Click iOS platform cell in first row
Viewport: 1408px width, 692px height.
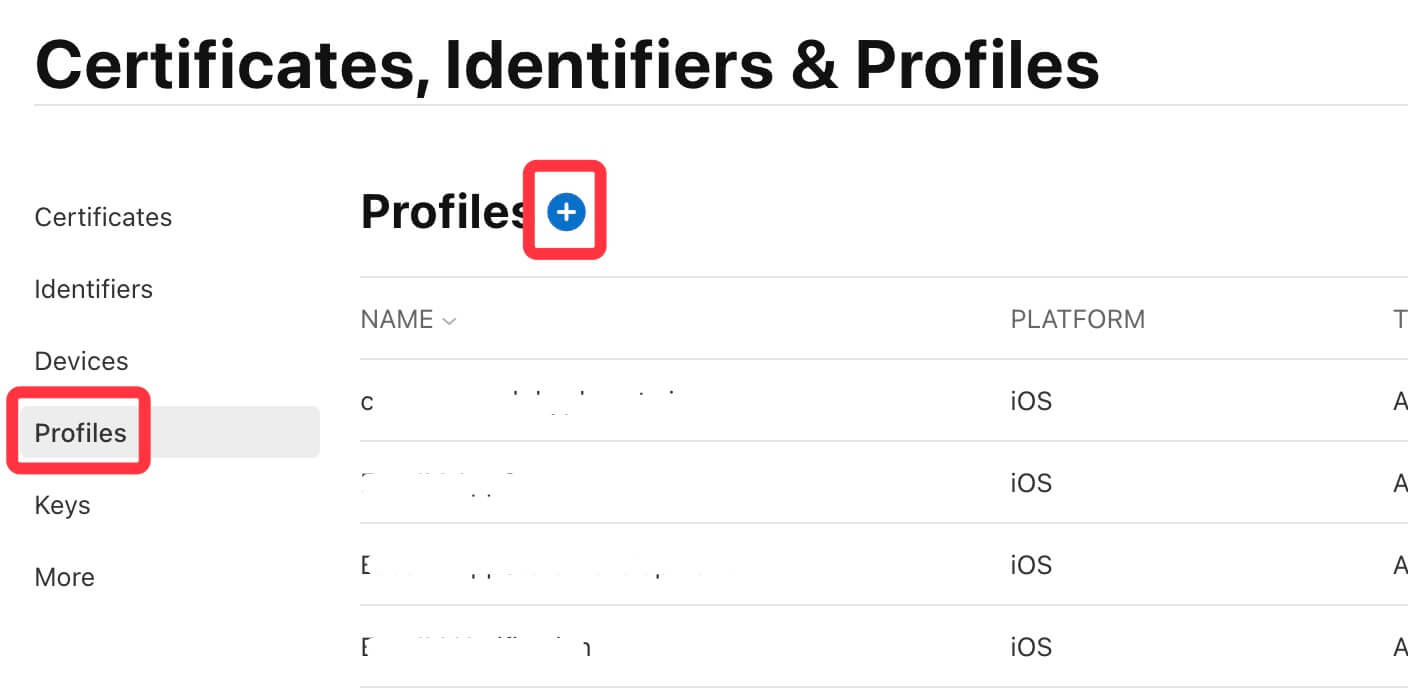(1031, 401)
